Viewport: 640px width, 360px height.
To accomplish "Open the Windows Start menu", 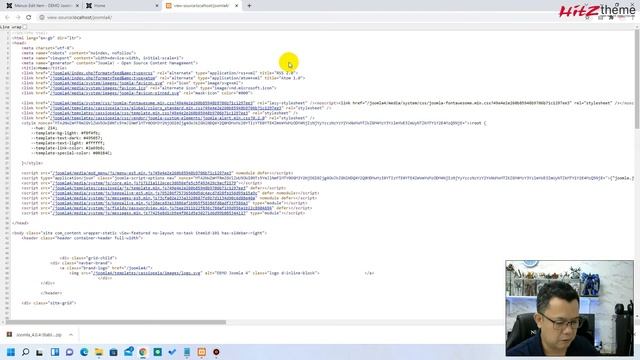I will click(x=11, y=352).
